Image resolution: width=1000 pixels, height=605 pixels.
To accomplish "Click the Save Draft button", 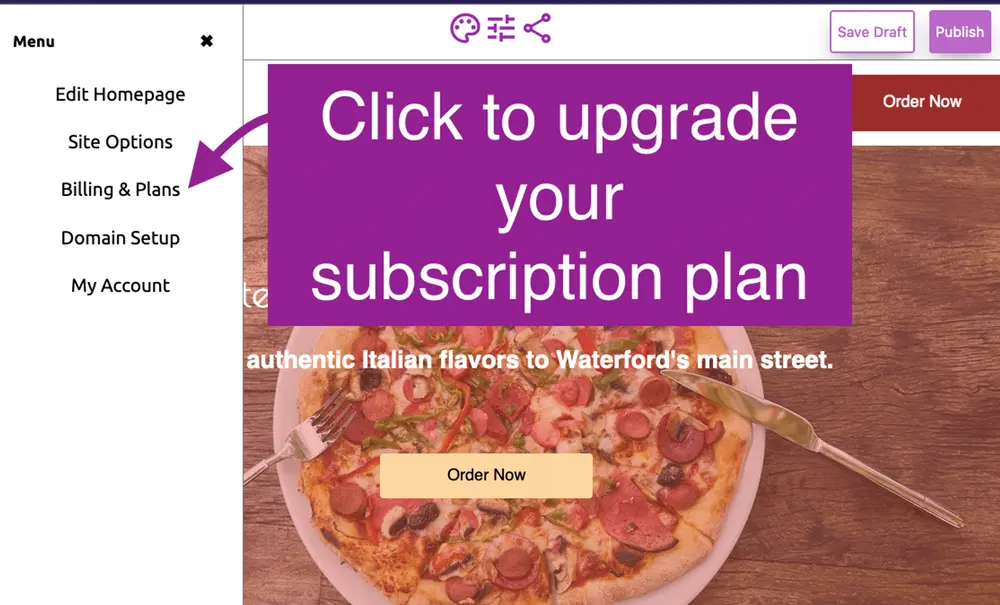I will pos(872,32).
